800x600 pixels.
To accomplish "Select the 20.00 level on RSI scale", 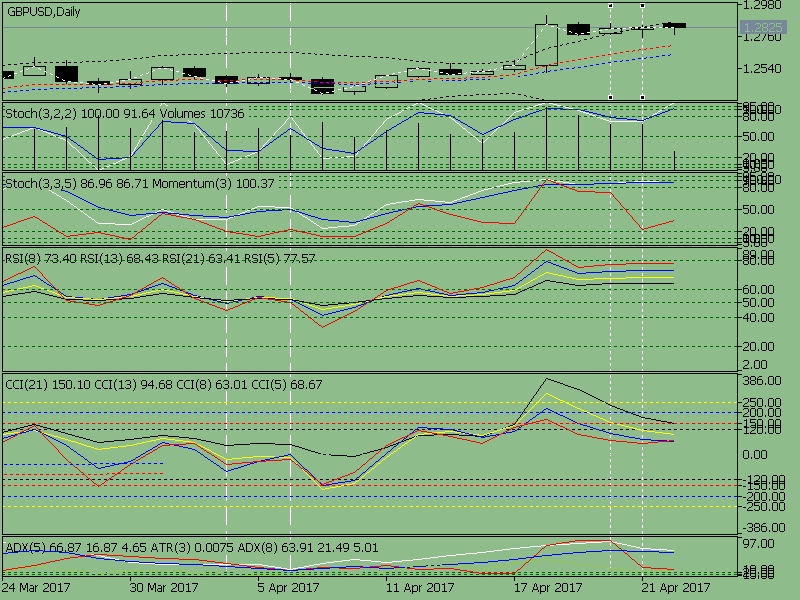I will [758, 346].
